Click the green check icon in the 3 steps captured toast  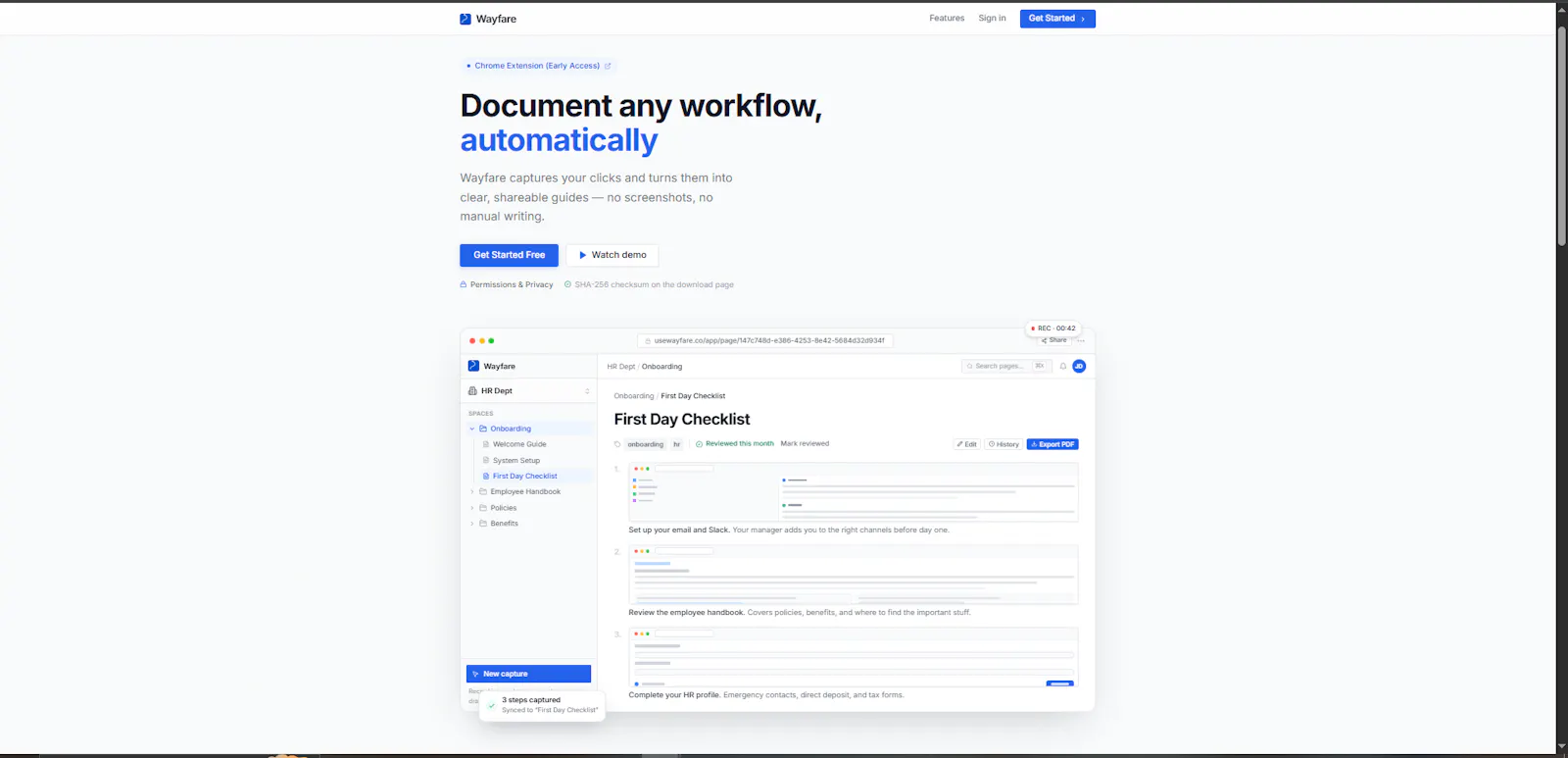492,705
